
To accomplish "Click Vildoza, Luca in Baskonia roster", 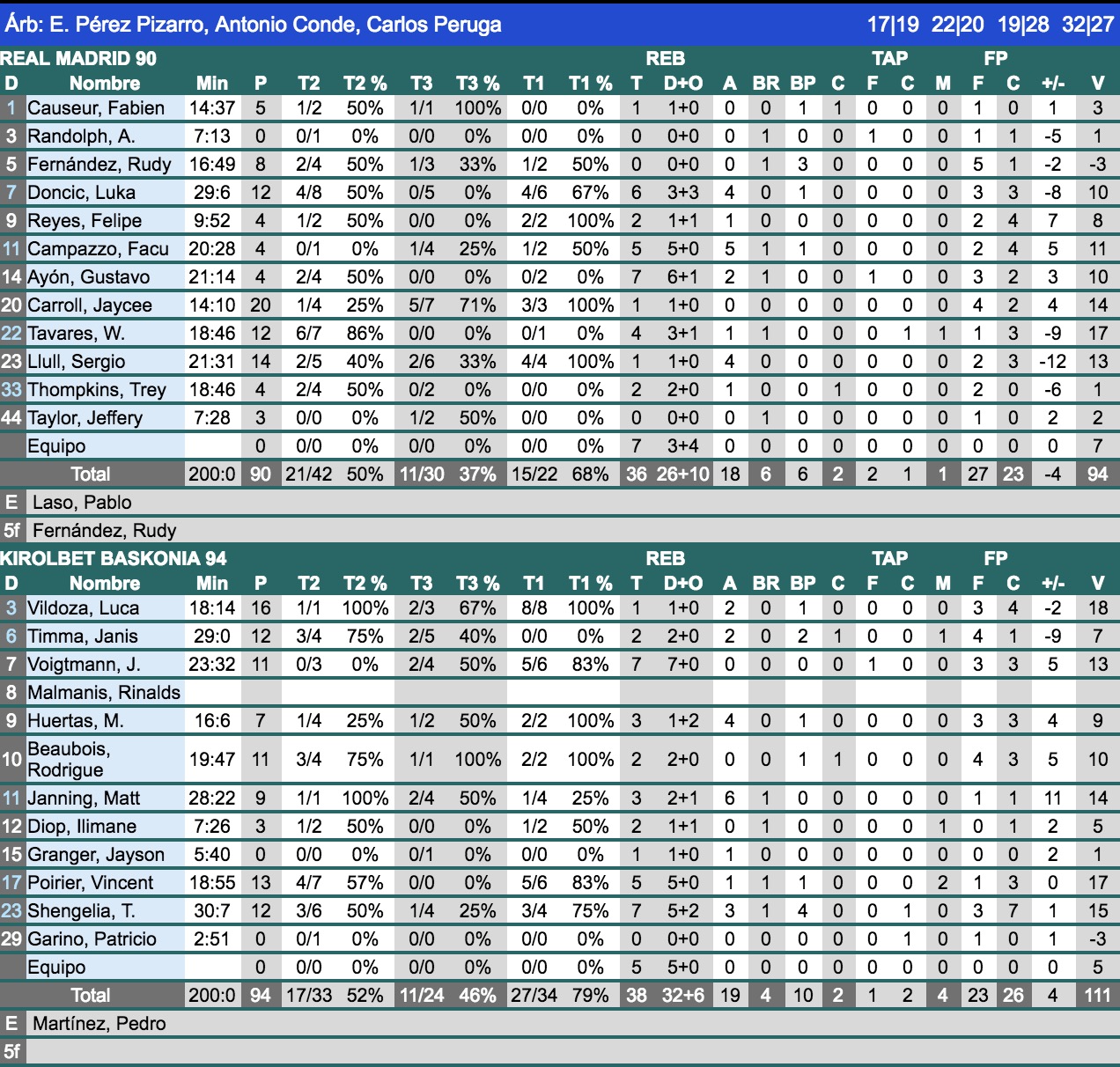I will [83, 608].
